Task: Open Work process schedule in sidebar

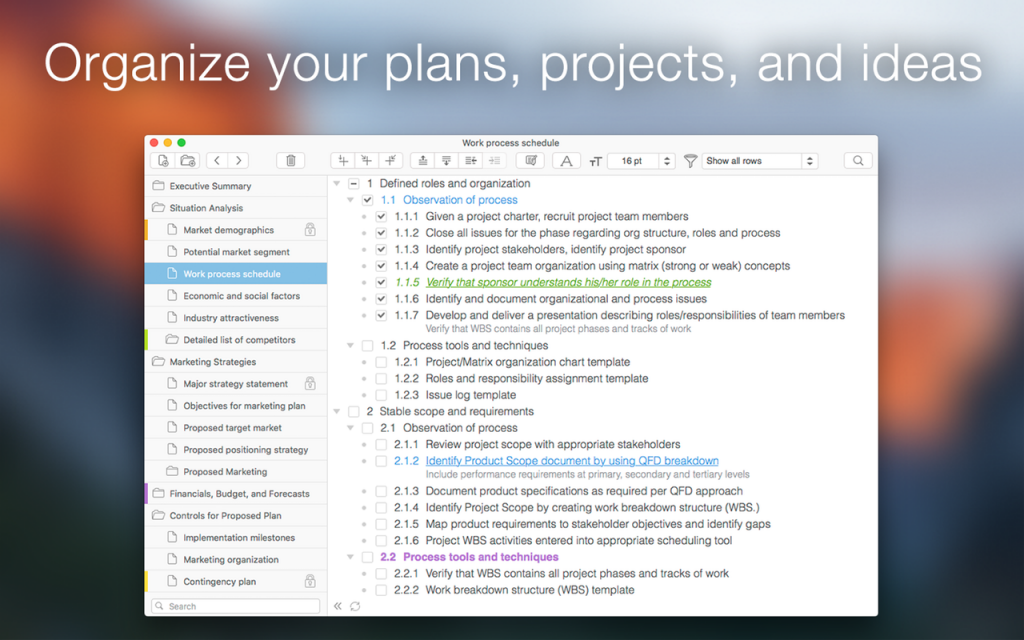Action: point(235,273)
